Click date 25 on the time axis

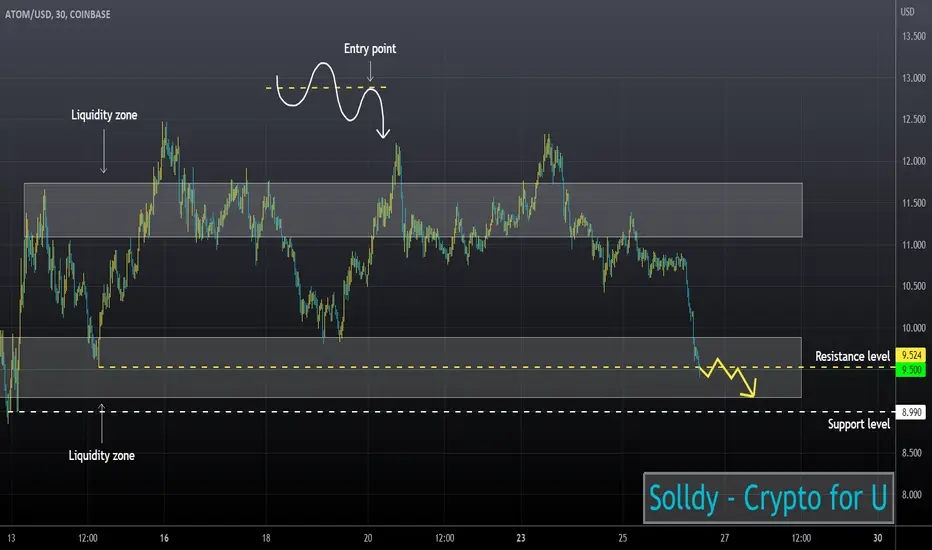point(622,538)
